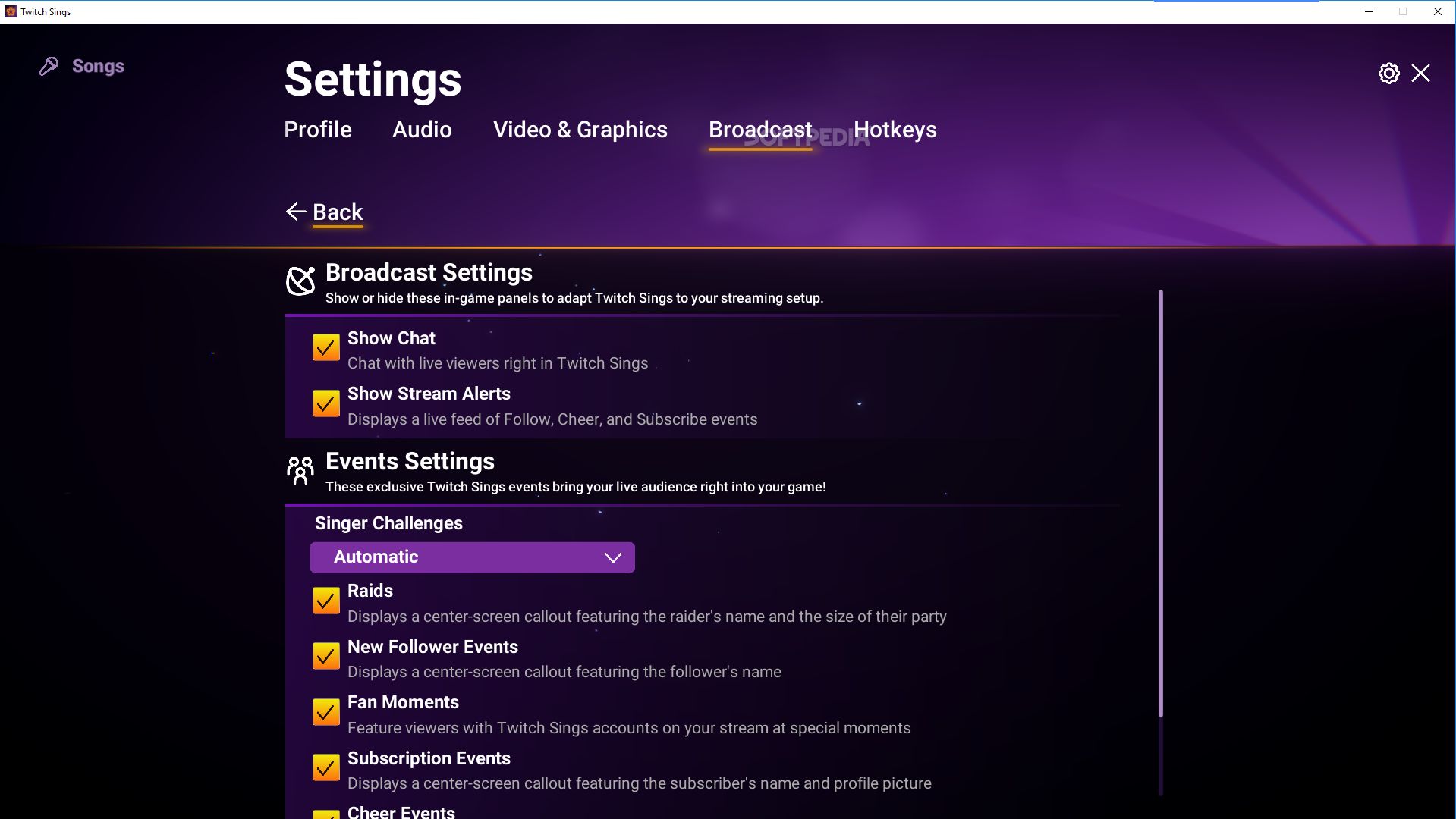
Task: Uncheck the Fan Moments checkbox
Action: point(326,712)
